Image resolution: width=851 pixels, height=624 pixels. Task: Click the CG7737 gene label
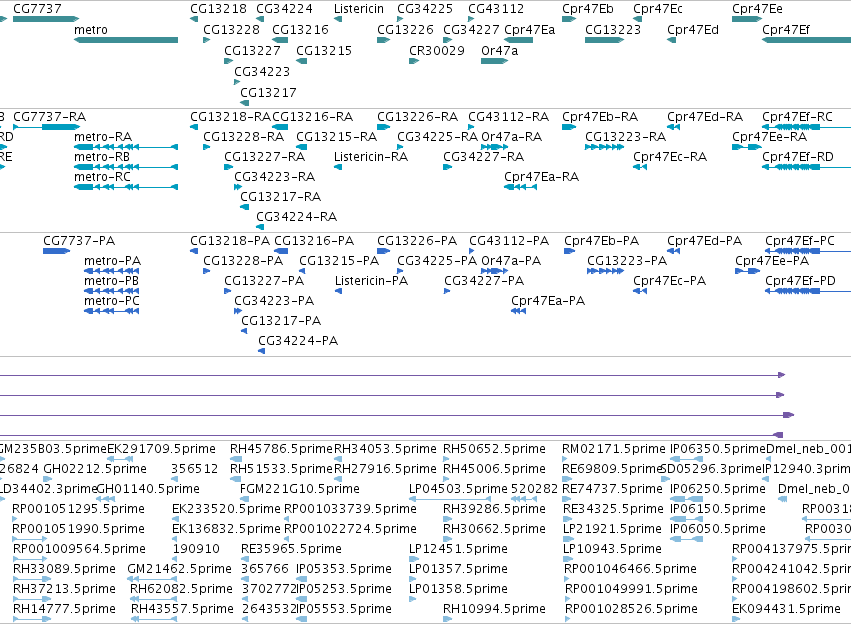[37, 9]
